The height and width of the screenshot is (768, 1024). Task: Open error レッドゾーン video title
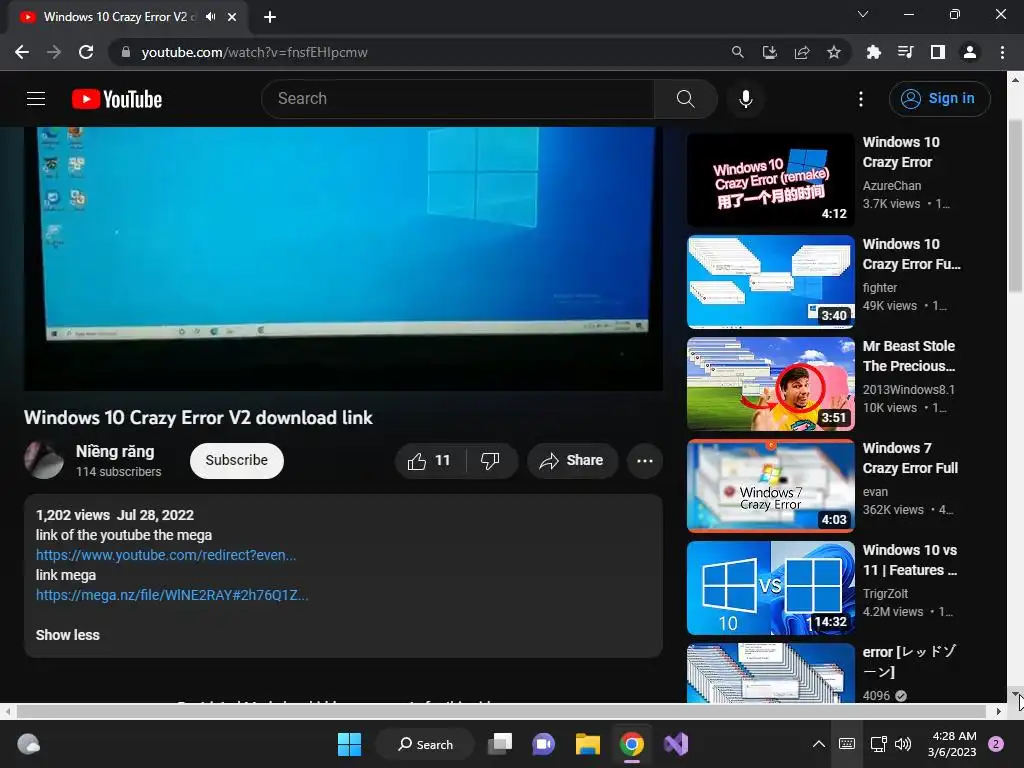pos(909,662)
